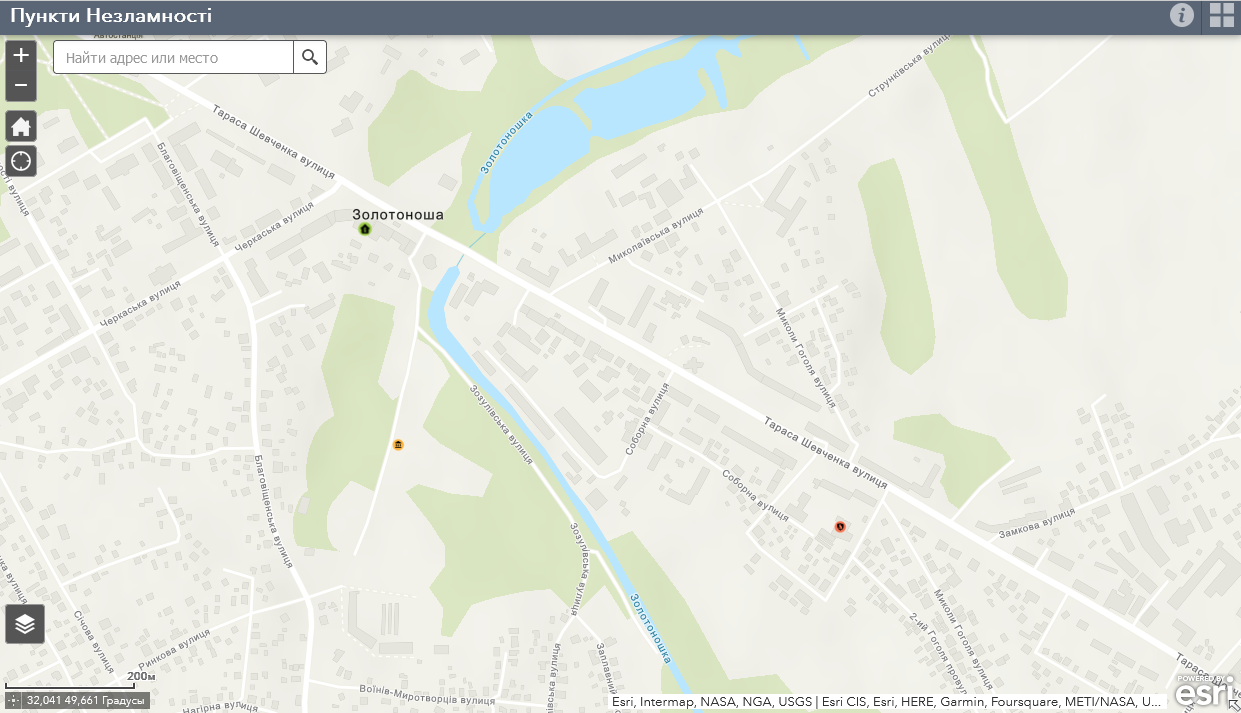Select the red marker near Соборна вулиця
The height and width of the screenshot is (713, 1241).
(840, 526)
